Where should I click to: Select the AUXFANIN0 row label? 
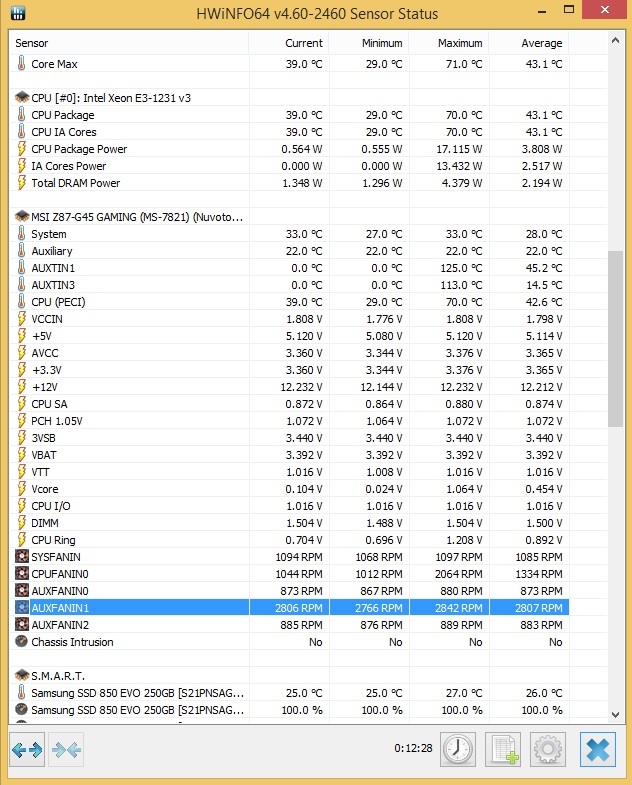coord(60,592)
